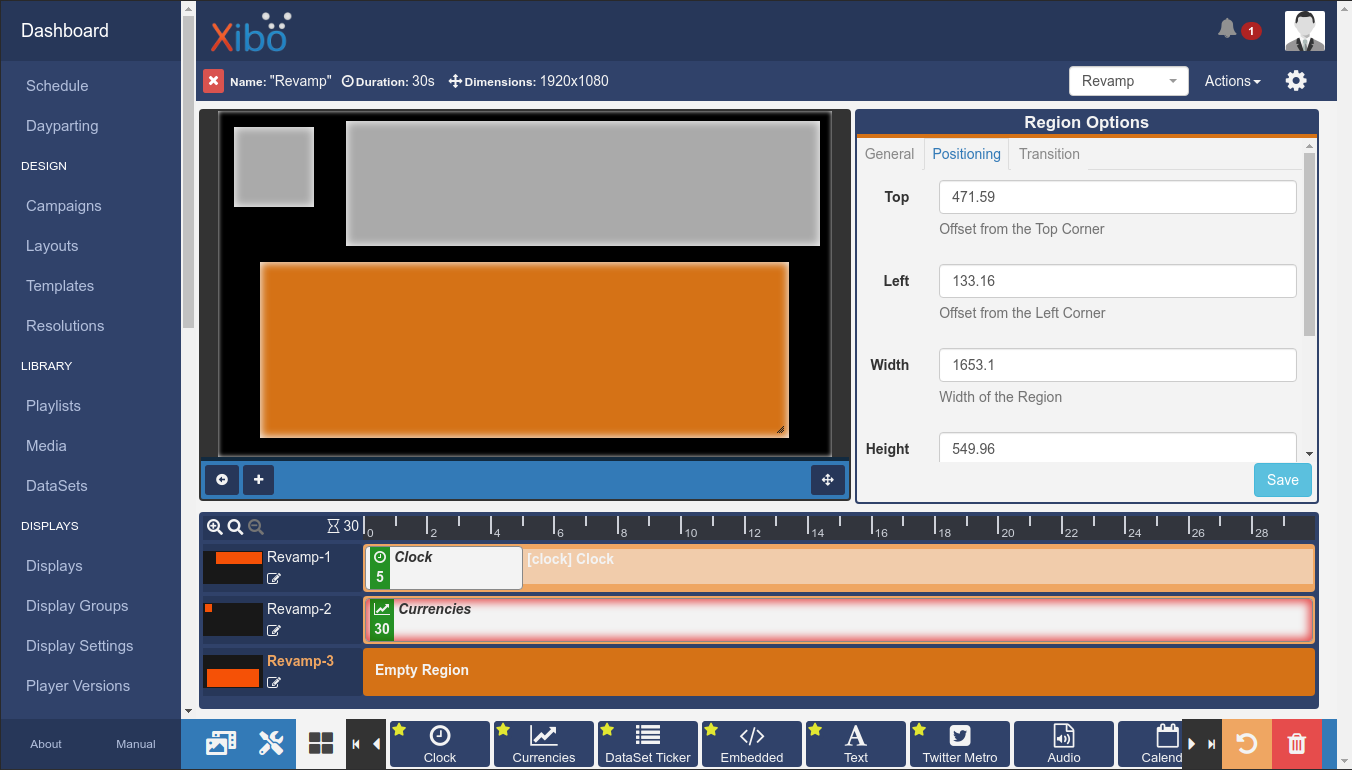Add a Currencies widget from the toolbar
The height and width of the screenshot is (770, 1352).
tap(543, 744)
